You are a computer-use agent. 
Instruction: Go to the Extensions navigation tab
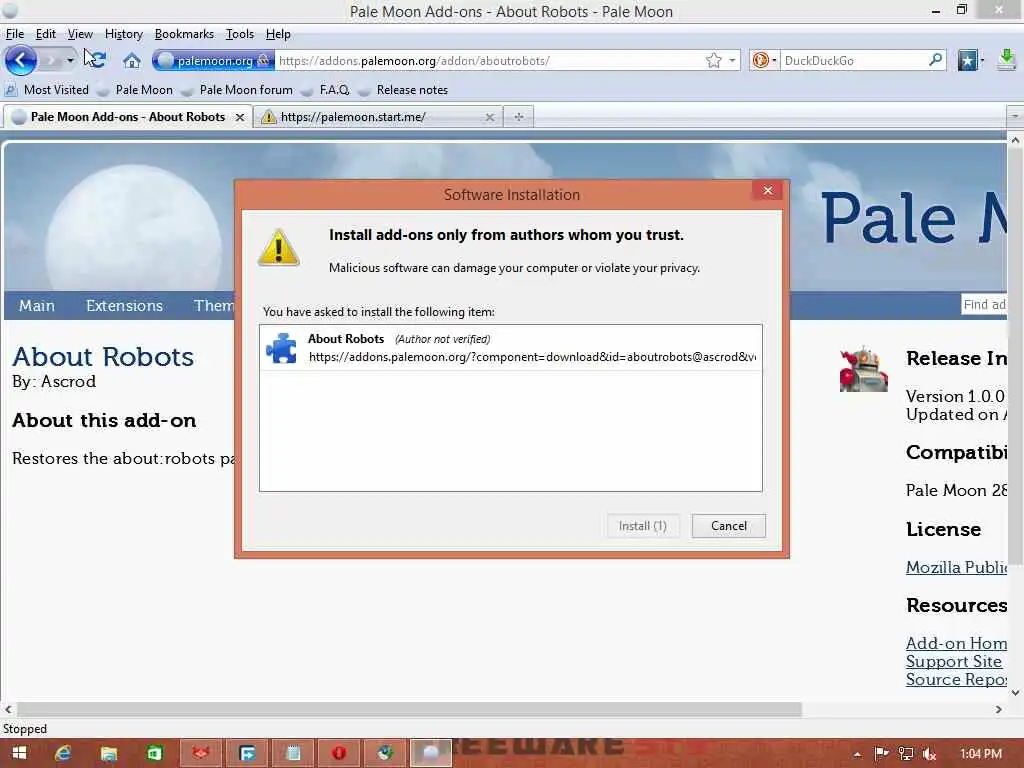(124, 306)
